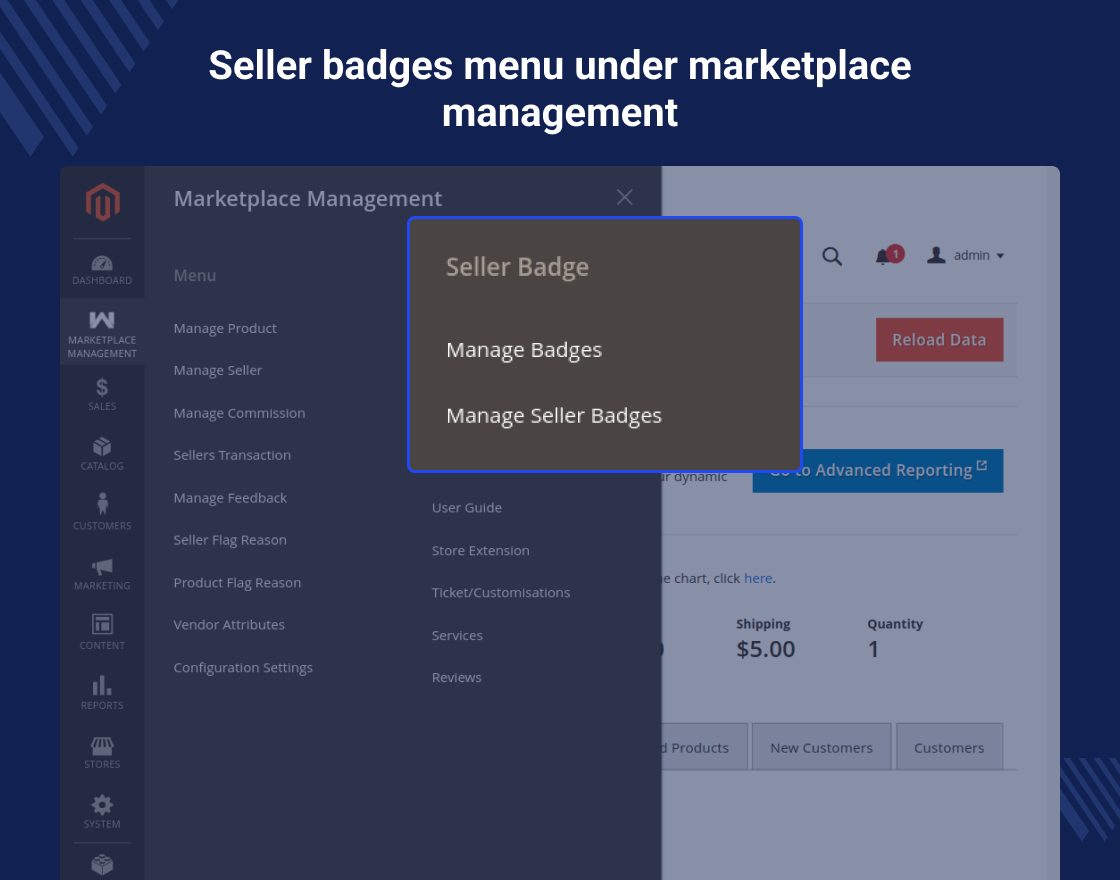Go to Advanced Reporting button
Screen dimensions: 1120x880
pos(878,471)
